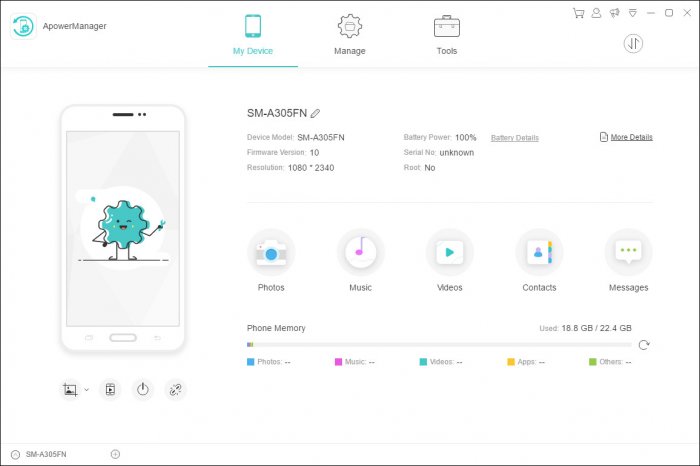Click the phone screen preview

[123, 229]
